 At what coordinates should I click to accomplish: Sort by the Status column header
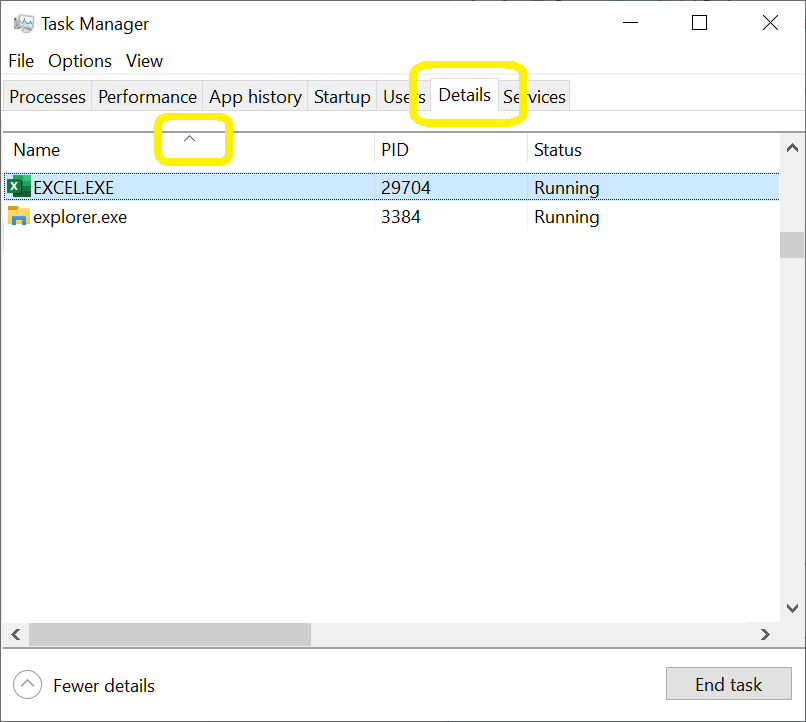click(x=557, y=150)
